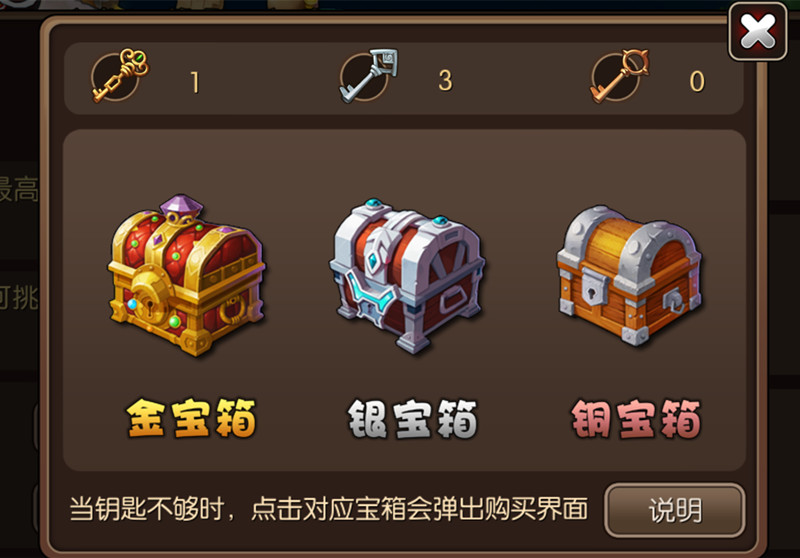Click the purple gem atop gold chest
This screenshot has height=558, width=800.
181,205
